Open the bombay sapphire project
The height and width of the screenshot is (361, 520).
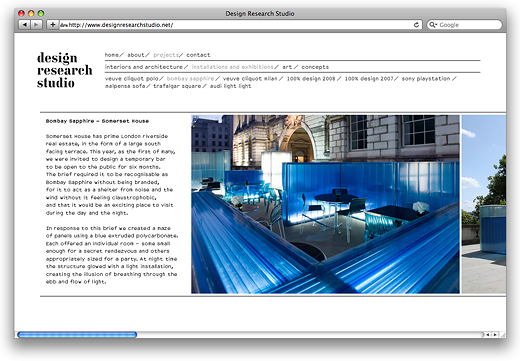(x=190, y=79)
